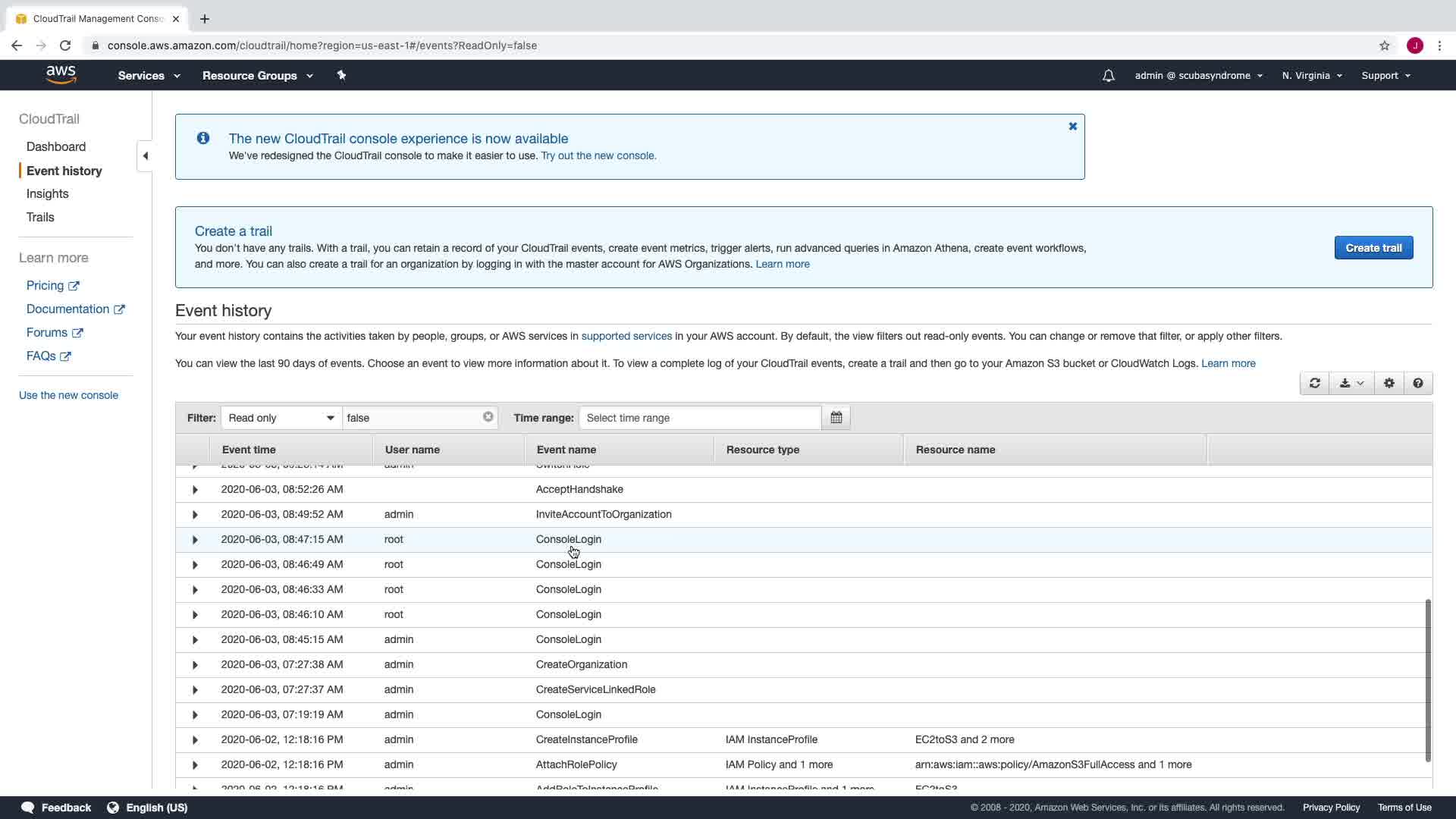The width and height of the screenshot is (1456, 819).
Task: Expand the CreateOrganization event row
Action: click(195, 665)
